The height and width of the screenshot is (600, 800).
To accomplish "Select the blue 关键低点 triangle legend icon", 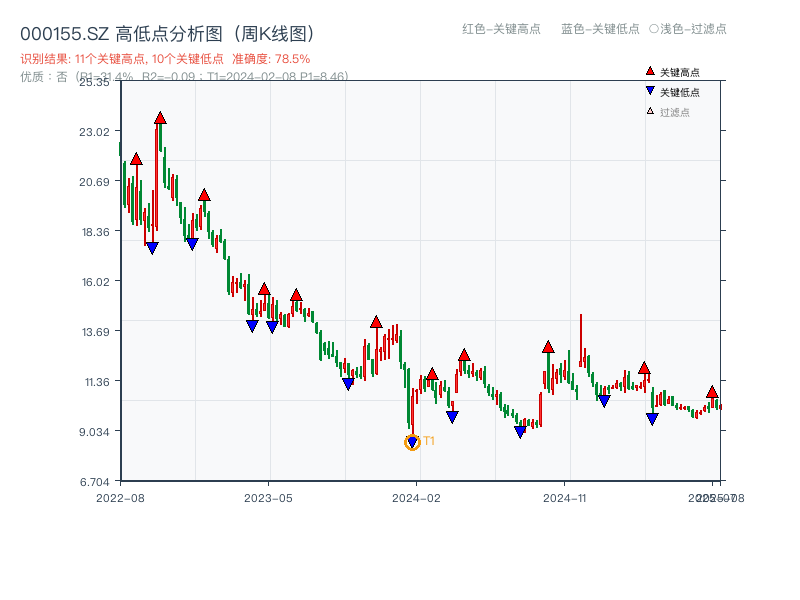I will click(x=649, y=89).
